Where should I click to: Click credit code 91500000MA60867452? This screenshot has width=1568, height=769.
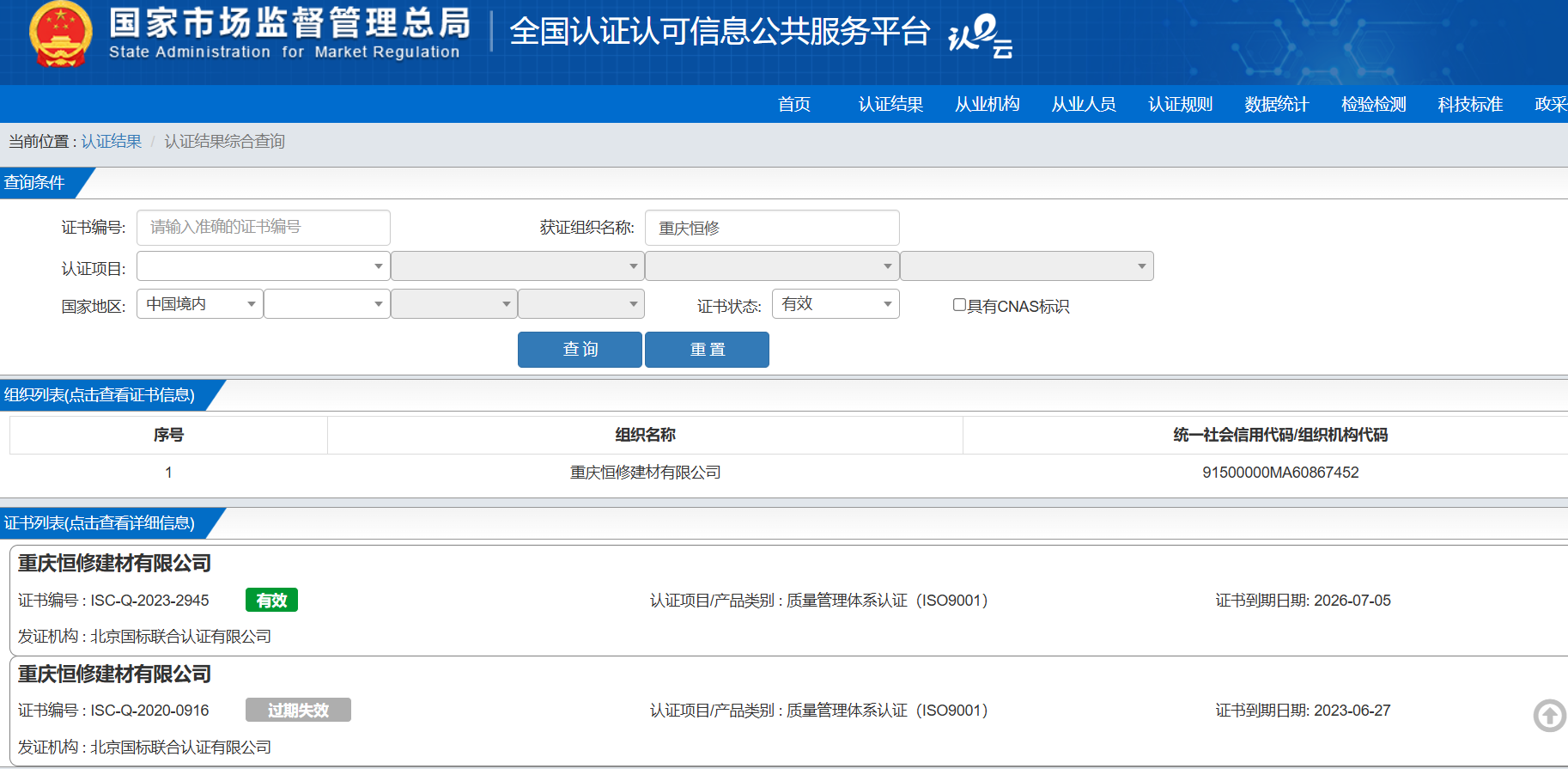[1280, 473]
